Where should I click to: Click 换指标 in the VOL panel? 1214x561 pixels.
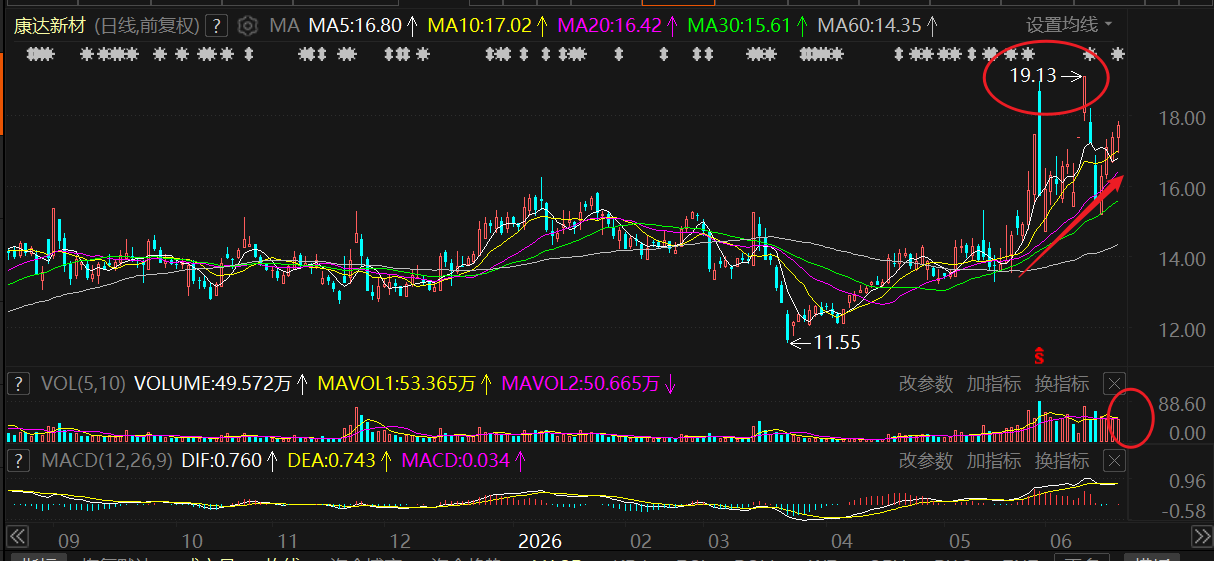click(1062, 383)
